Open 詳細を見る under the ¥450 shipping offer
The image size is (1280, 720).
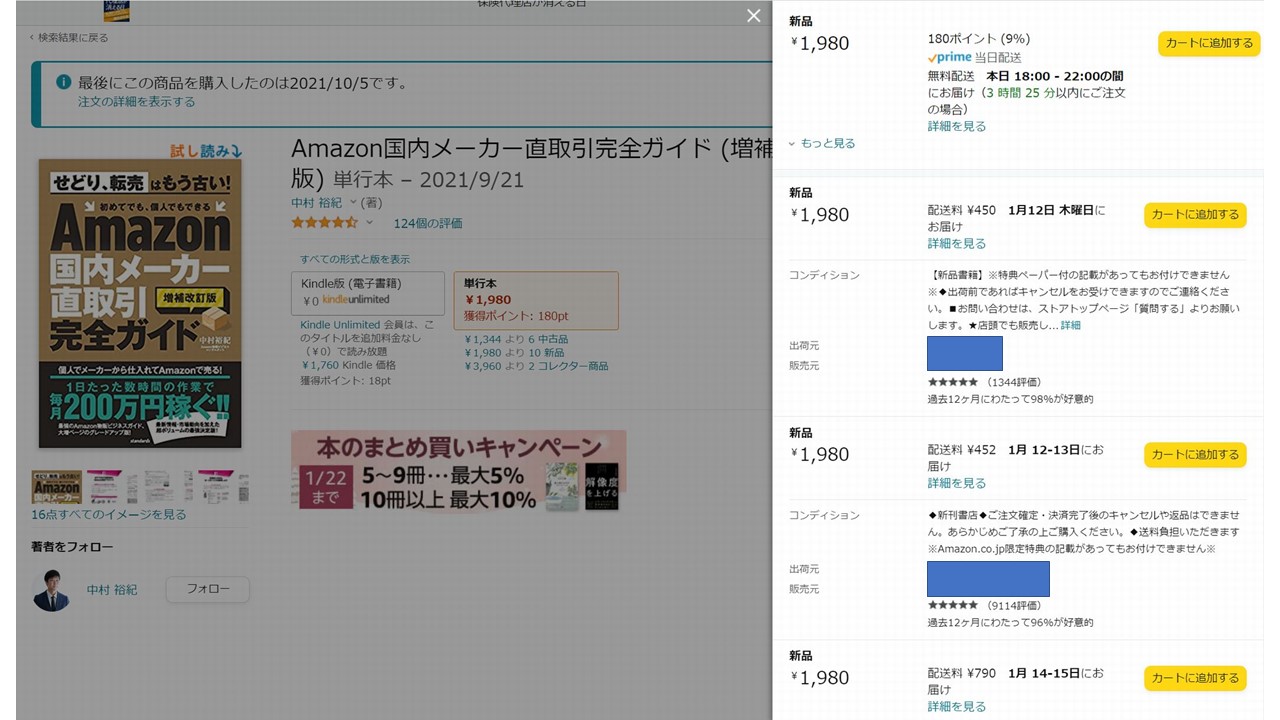click(x=957, y=244)
